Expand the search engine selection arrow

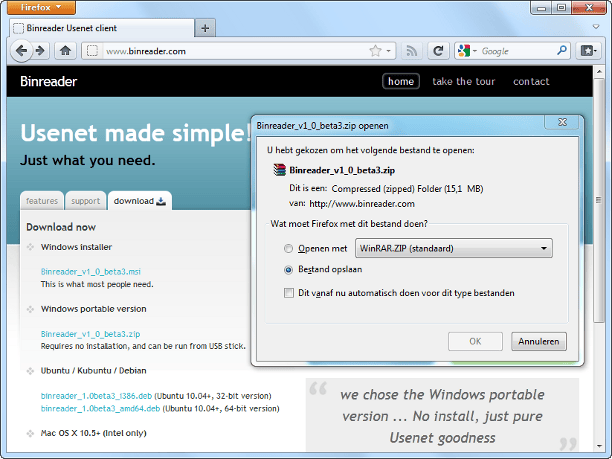[475, 51]
